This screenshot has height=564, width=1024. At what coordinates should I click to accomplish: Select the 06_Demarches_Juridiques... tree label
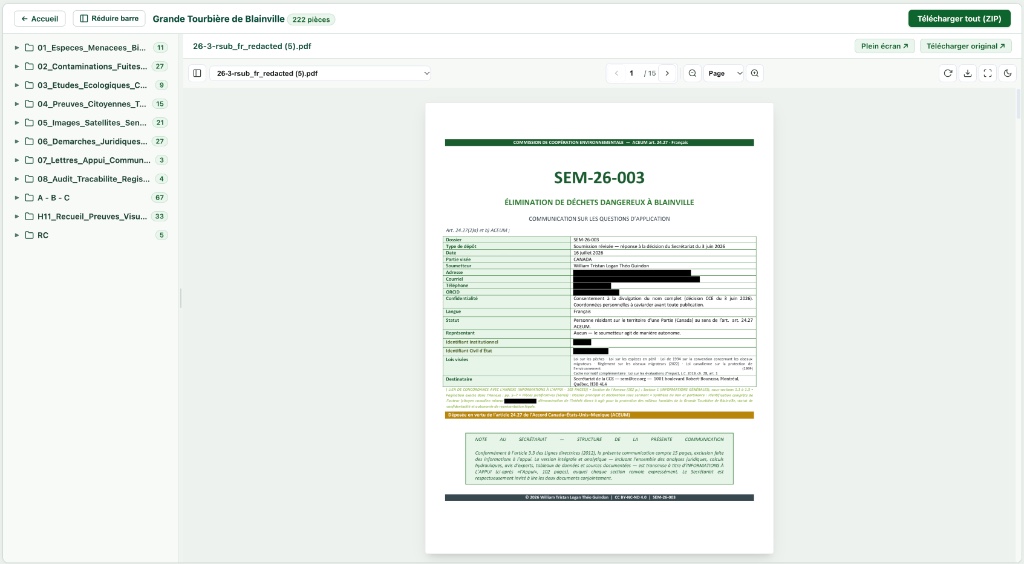point(92,141)
